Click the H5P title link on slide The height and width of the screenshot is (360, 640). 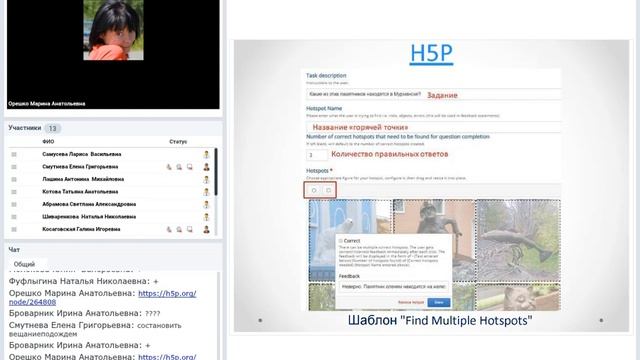[x=431, y=54]
